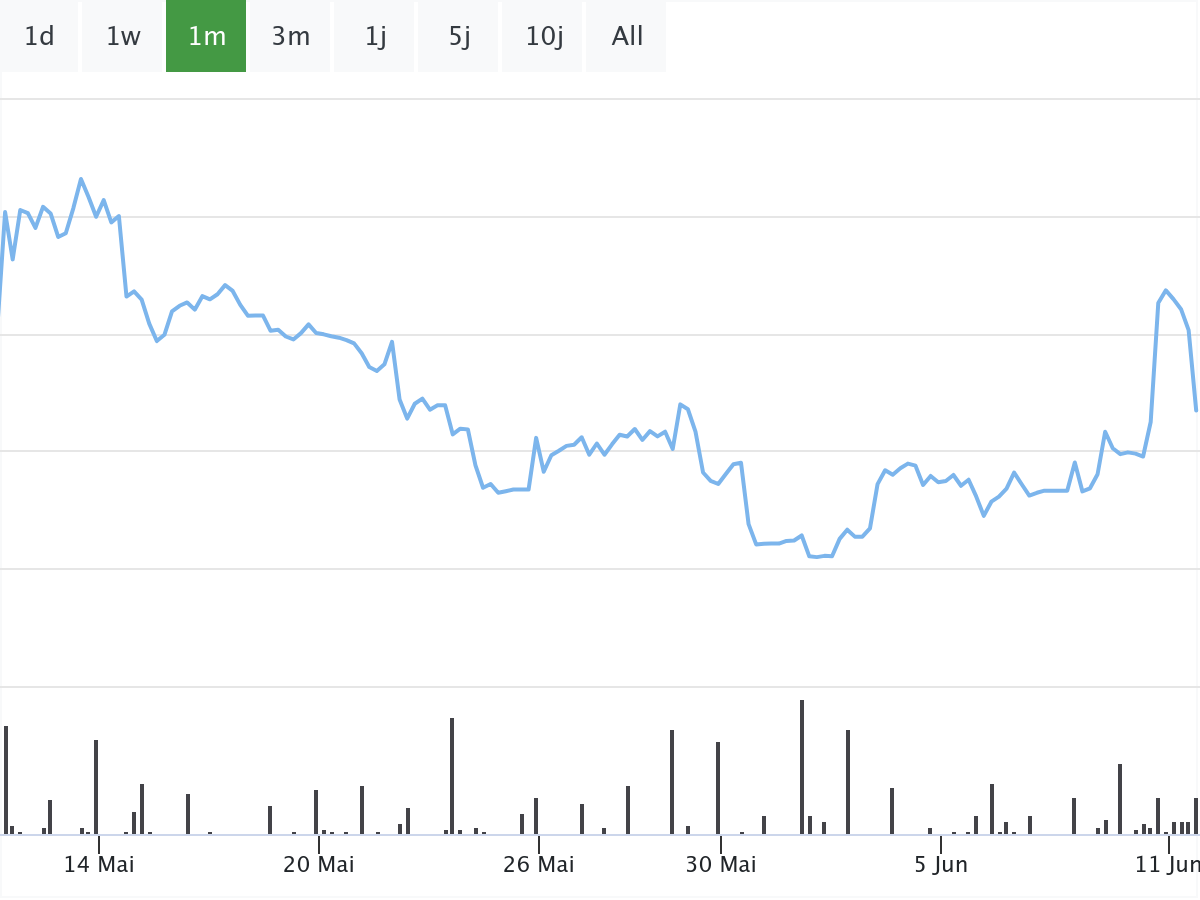Click the "20 Mai" axis date label

coord(319,864)
